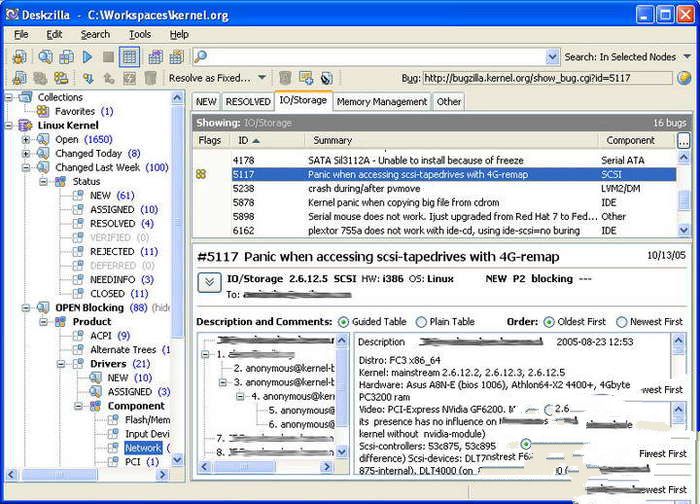Select the Guided Table radio button
700x504 pixels.
coord(343,322)
